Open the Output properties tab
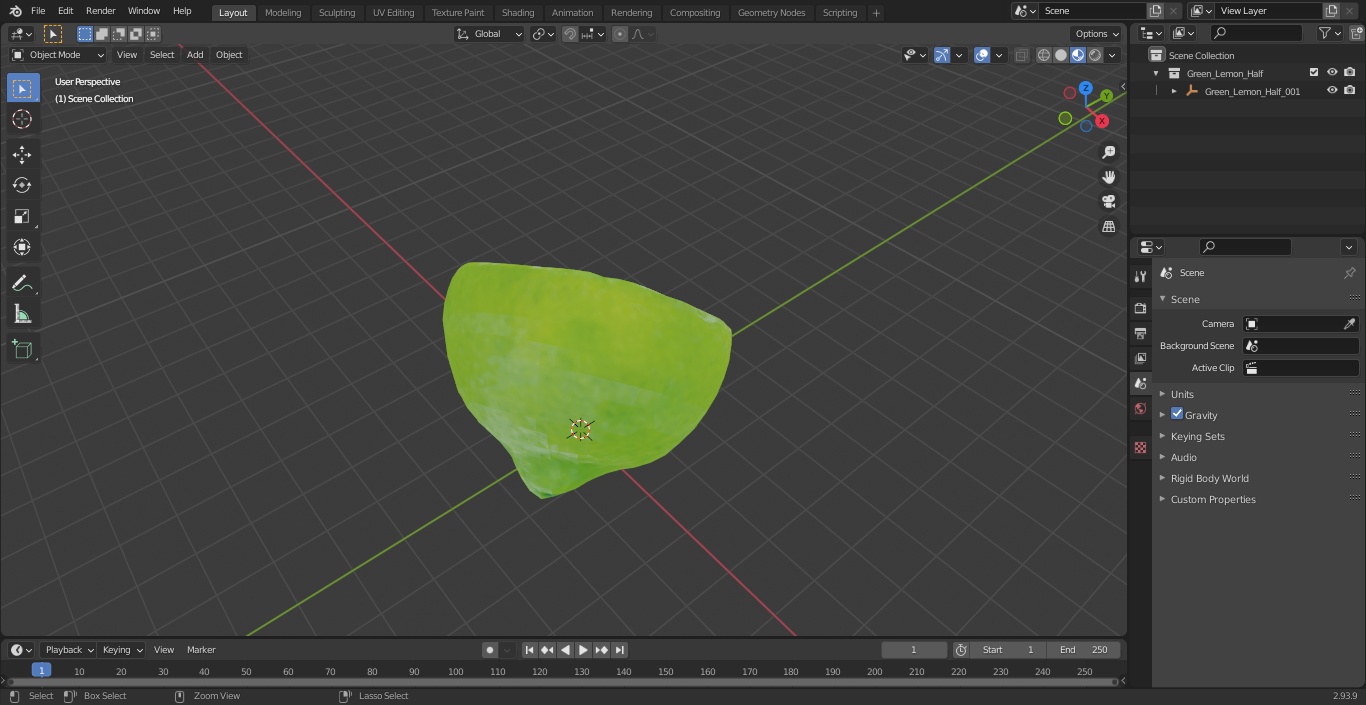This screenshot has width=1366, height=705. point(1140,333)
